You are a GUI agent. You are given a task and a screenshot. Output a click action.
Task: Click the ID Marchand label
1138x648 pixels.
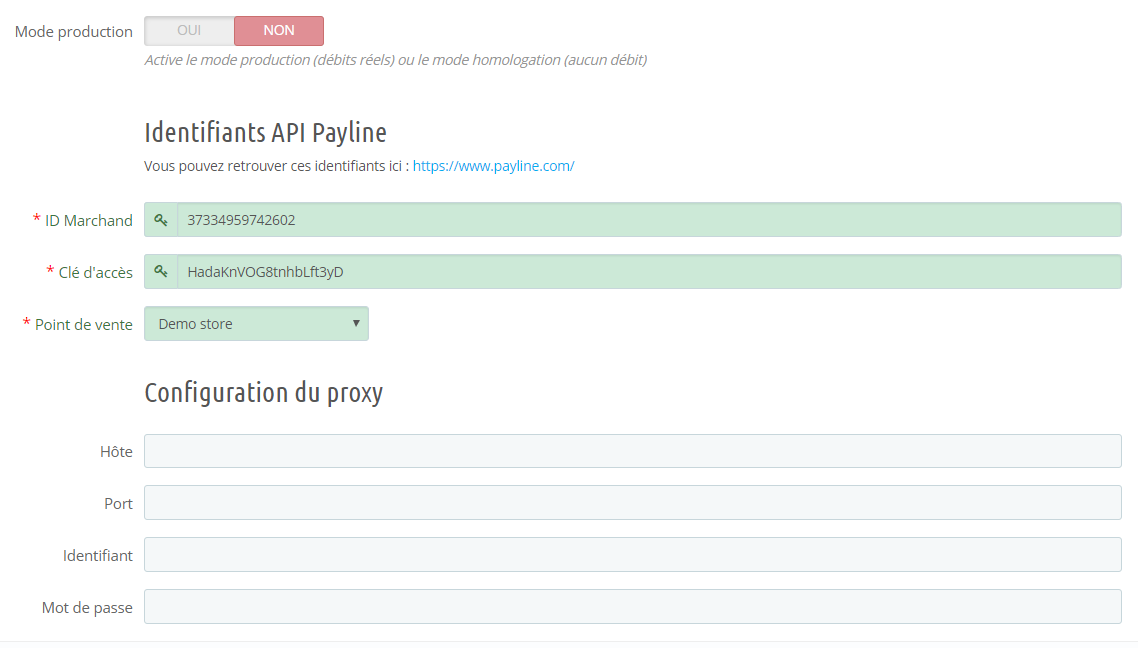[x=88, y=220]
